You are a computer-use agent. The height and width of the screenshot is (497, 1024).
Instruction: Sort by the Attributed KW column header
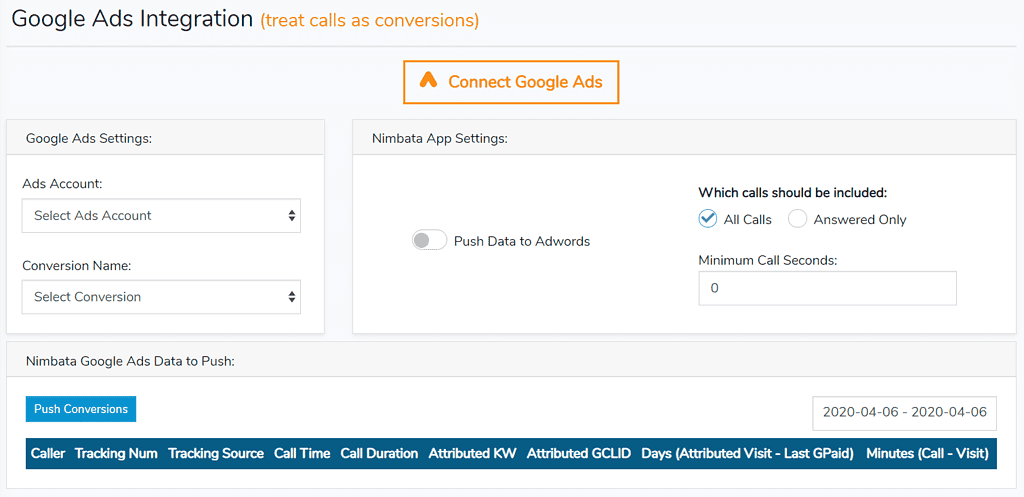(x=472, y=453)
